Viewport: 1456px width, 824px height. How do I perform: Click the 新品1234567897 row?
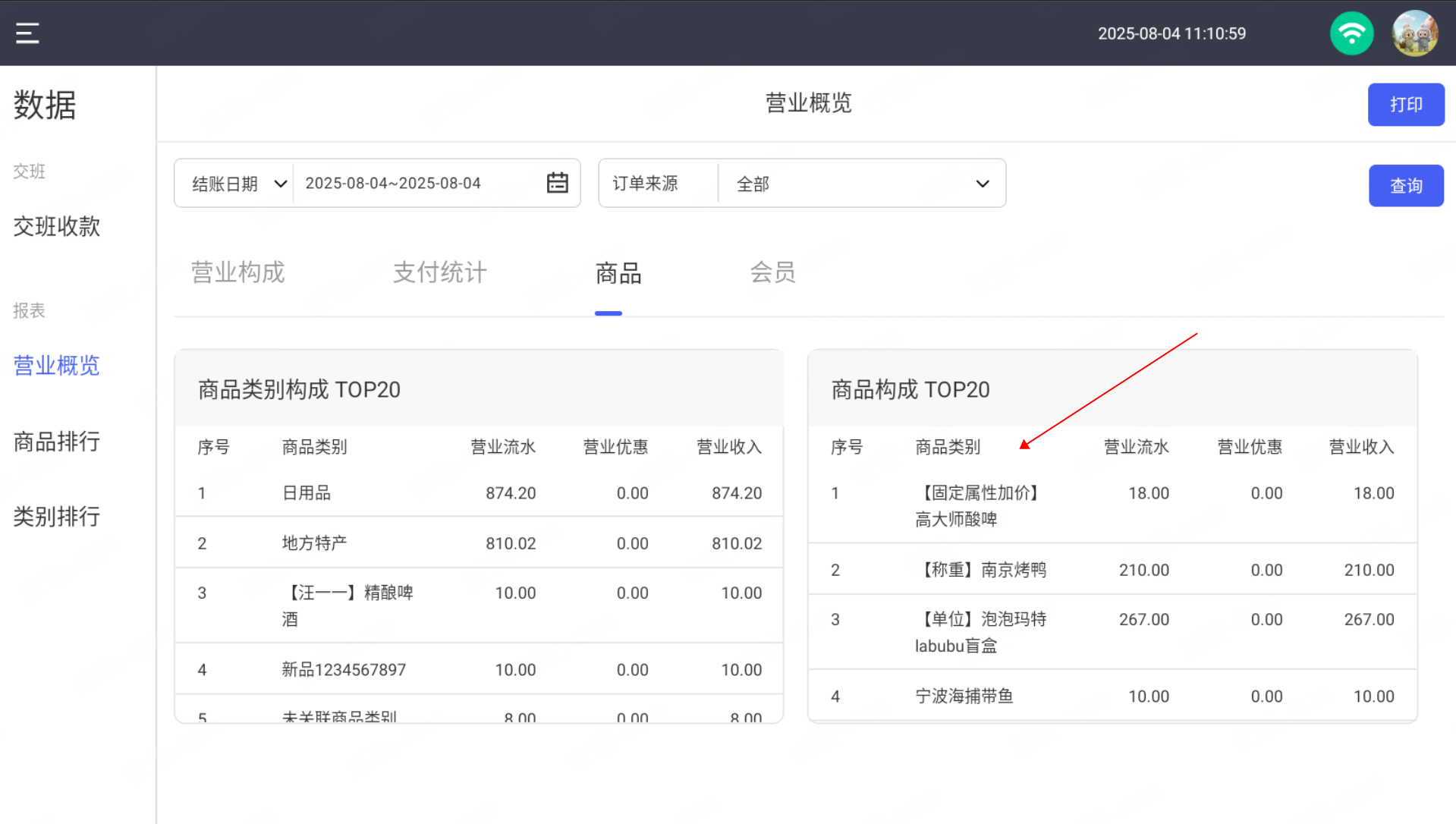coord(479,670)
